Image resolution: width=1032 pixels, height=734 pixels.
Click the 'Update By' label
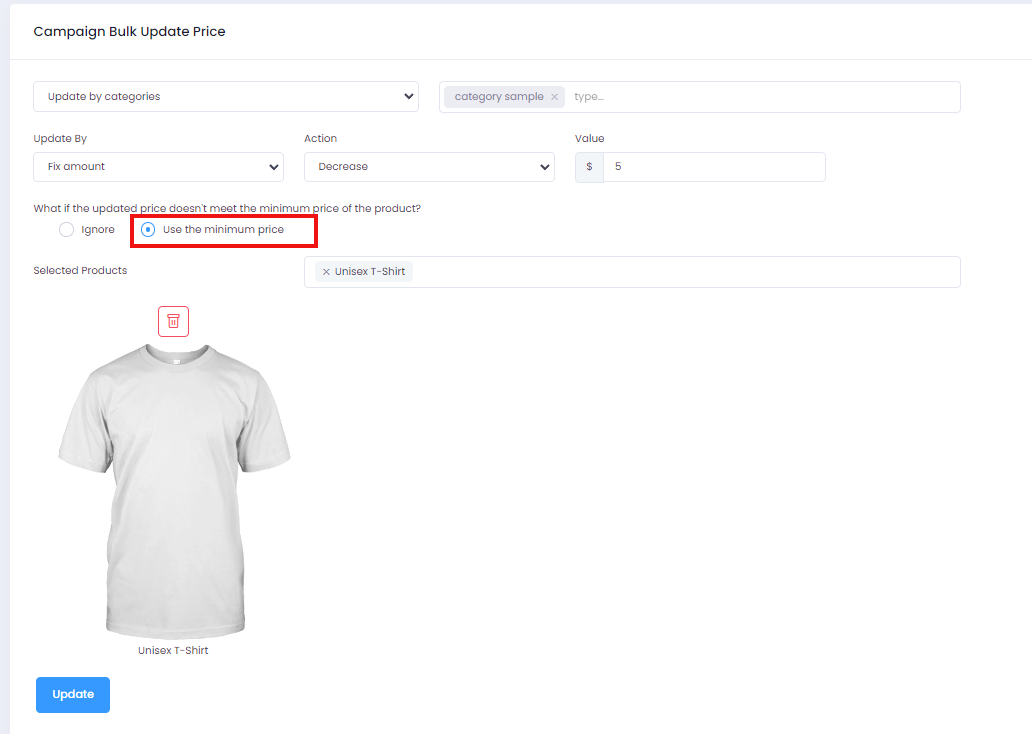click(x=60, y=138)
